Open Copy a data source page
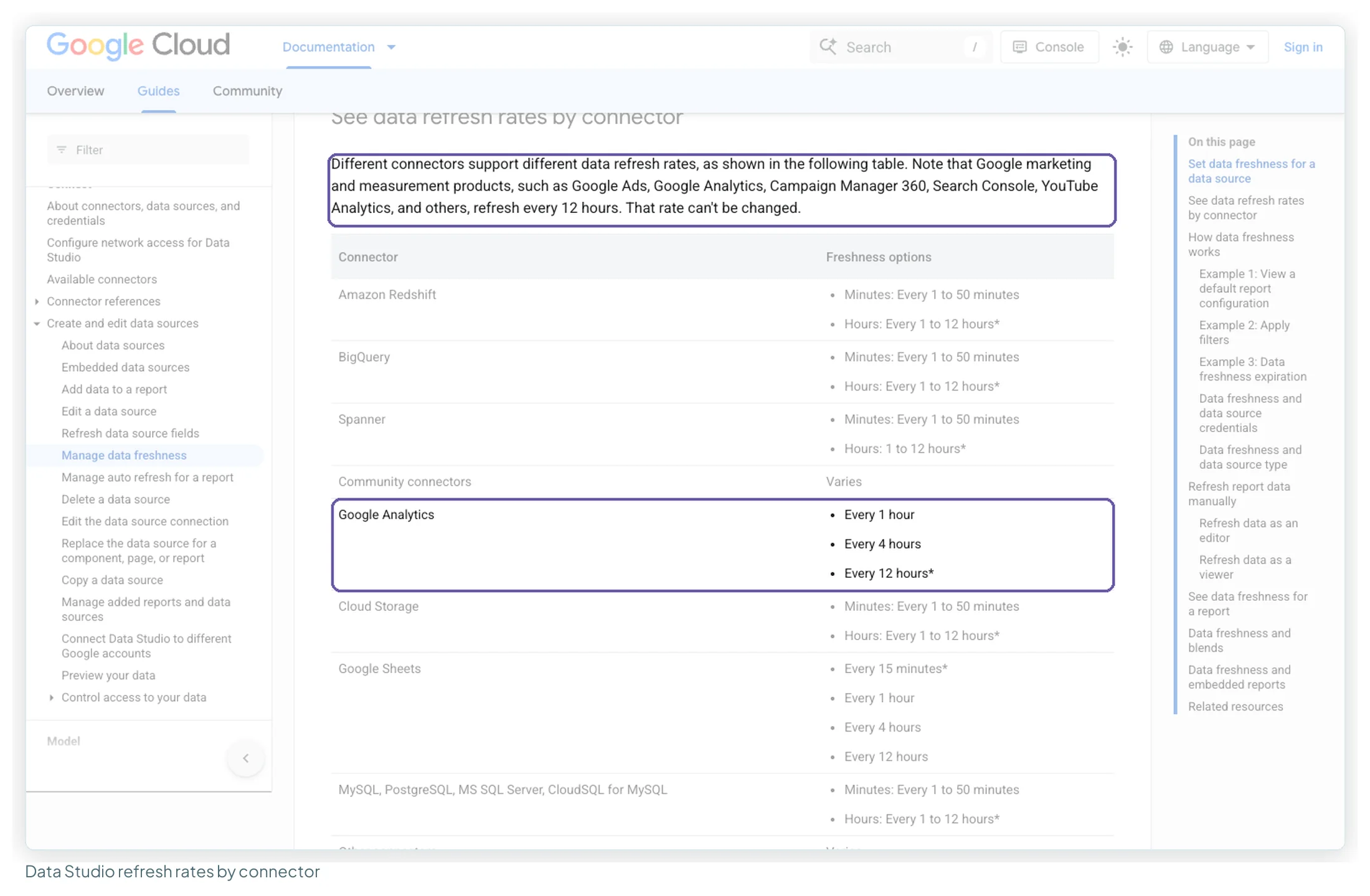This screenshot has height=896, width=1370. 112,580
